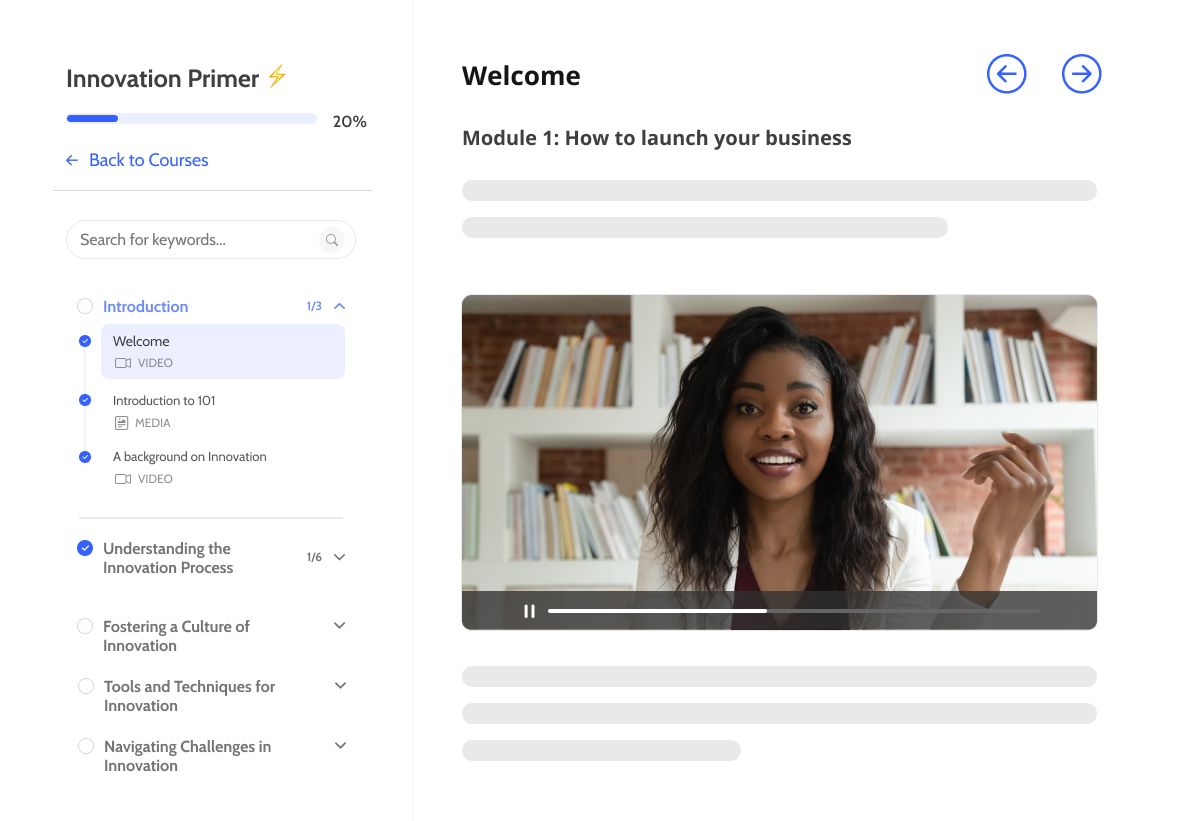Toggle the Welcome lesson completed checkmark
This screenshot has height=821, width=1183.
(x=85, y=341)
